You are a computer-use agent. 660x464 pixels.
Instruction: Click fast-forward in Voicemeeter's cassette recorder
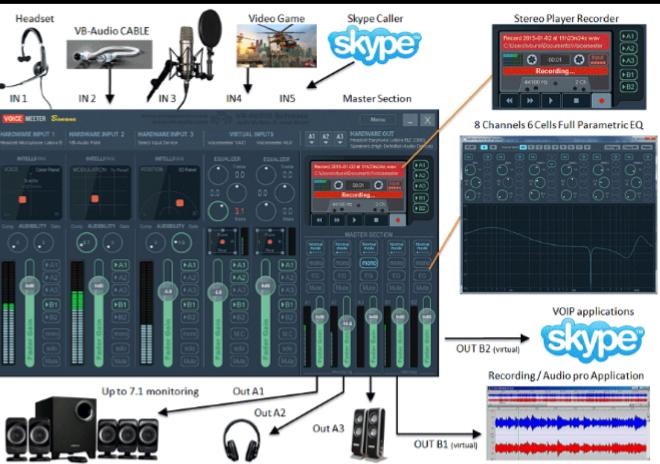(x=337, y=220)
